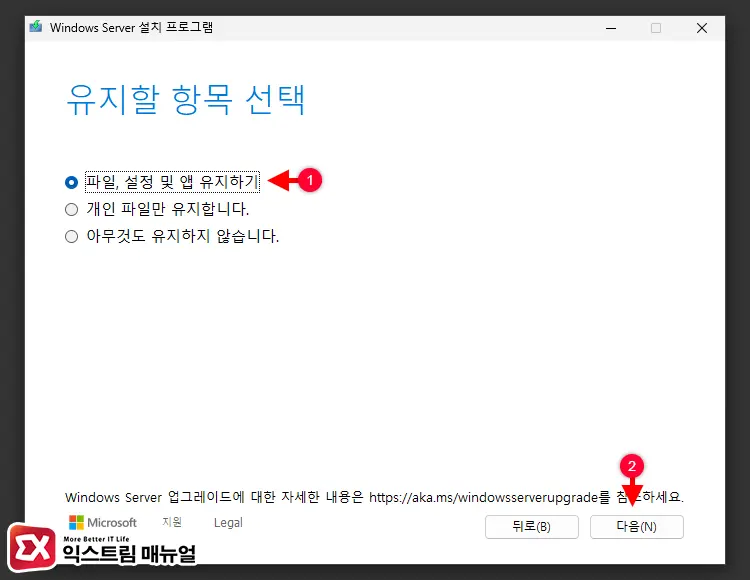Select 아무것도 유지하지 않습니다 radio option
Viewport: 750px width, 580px height.
point(71,236)
